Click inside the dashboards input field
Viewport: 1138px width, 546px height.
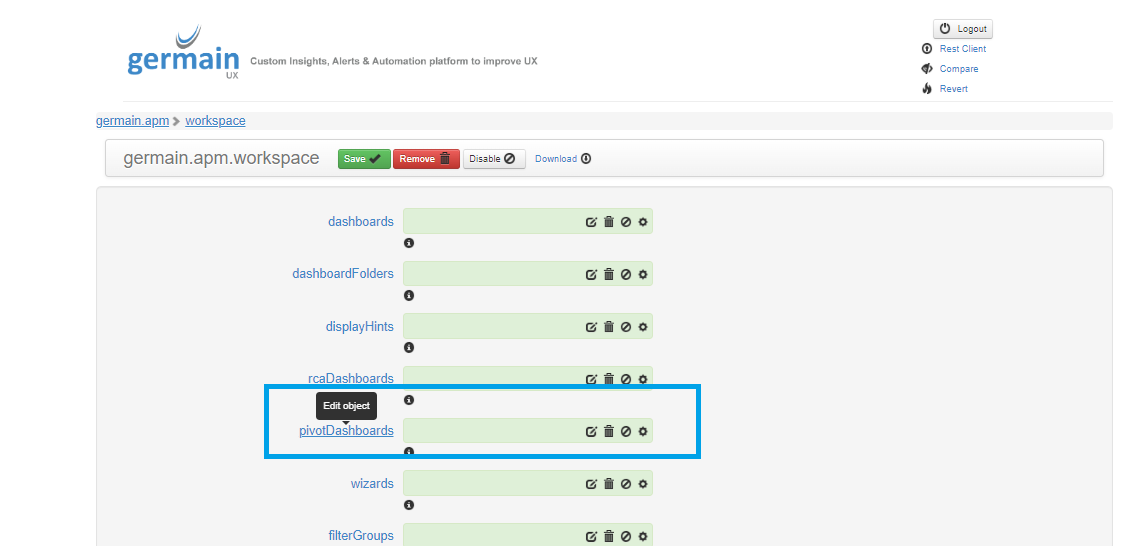(492, 222)
